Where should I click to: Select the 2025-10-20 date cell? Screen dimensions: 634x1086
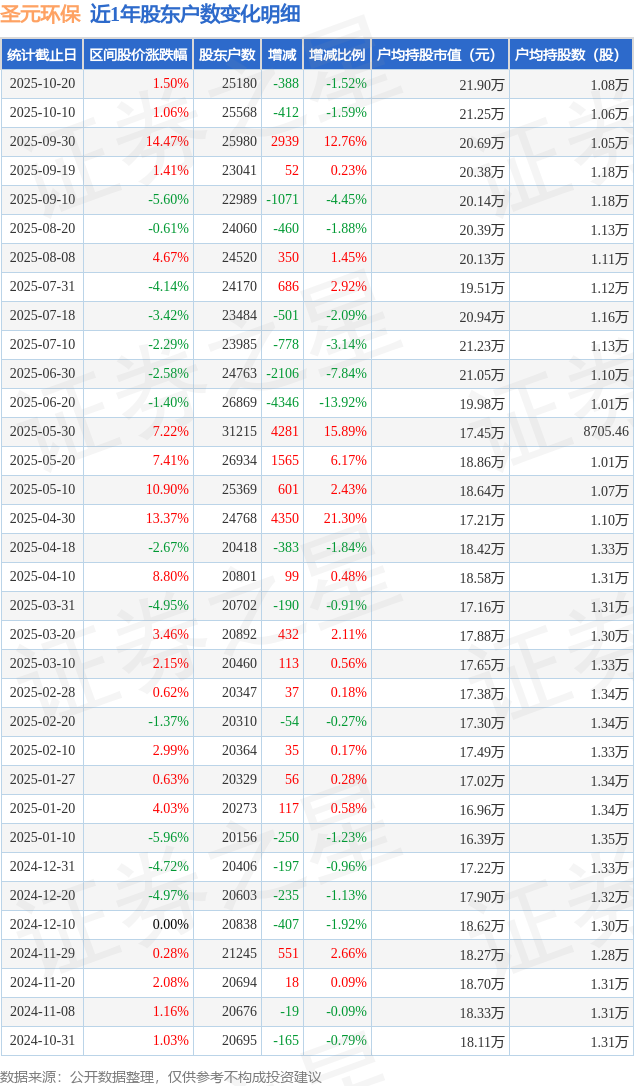[42, 84]
